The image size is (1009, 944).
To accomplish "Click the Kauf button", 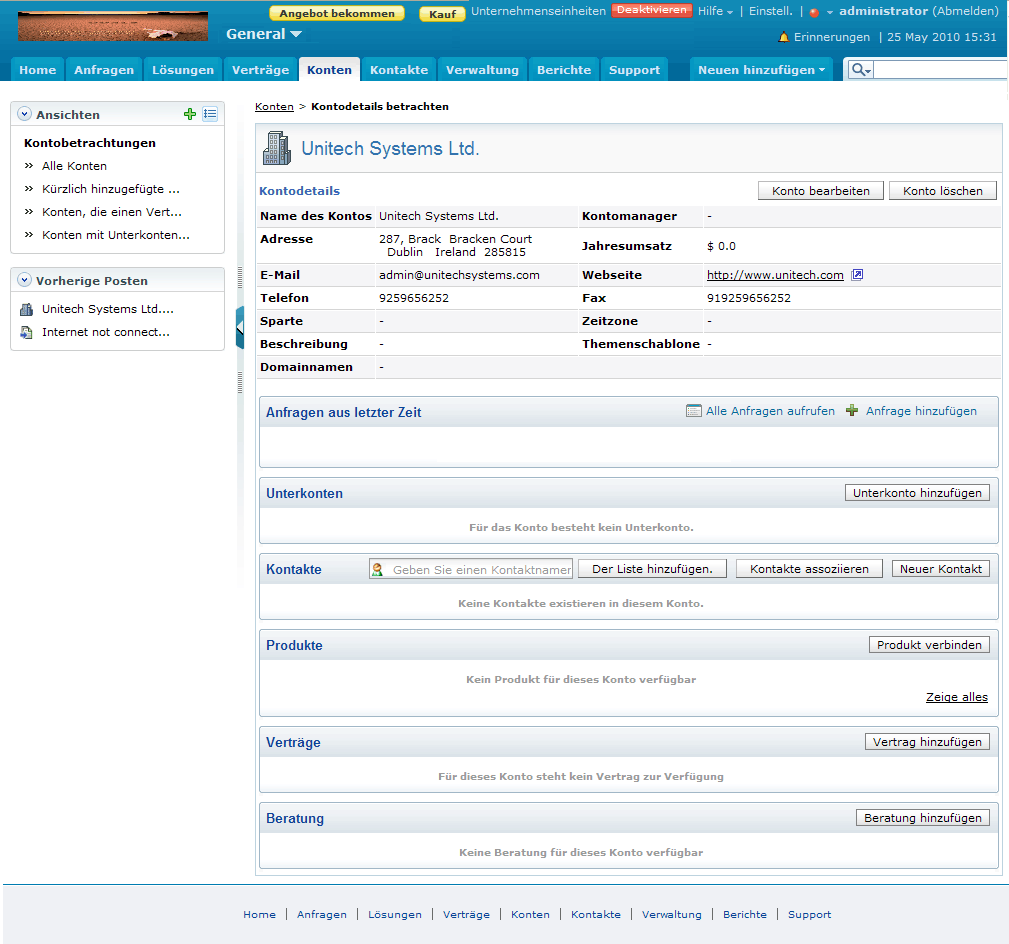I will coord(443,14).
